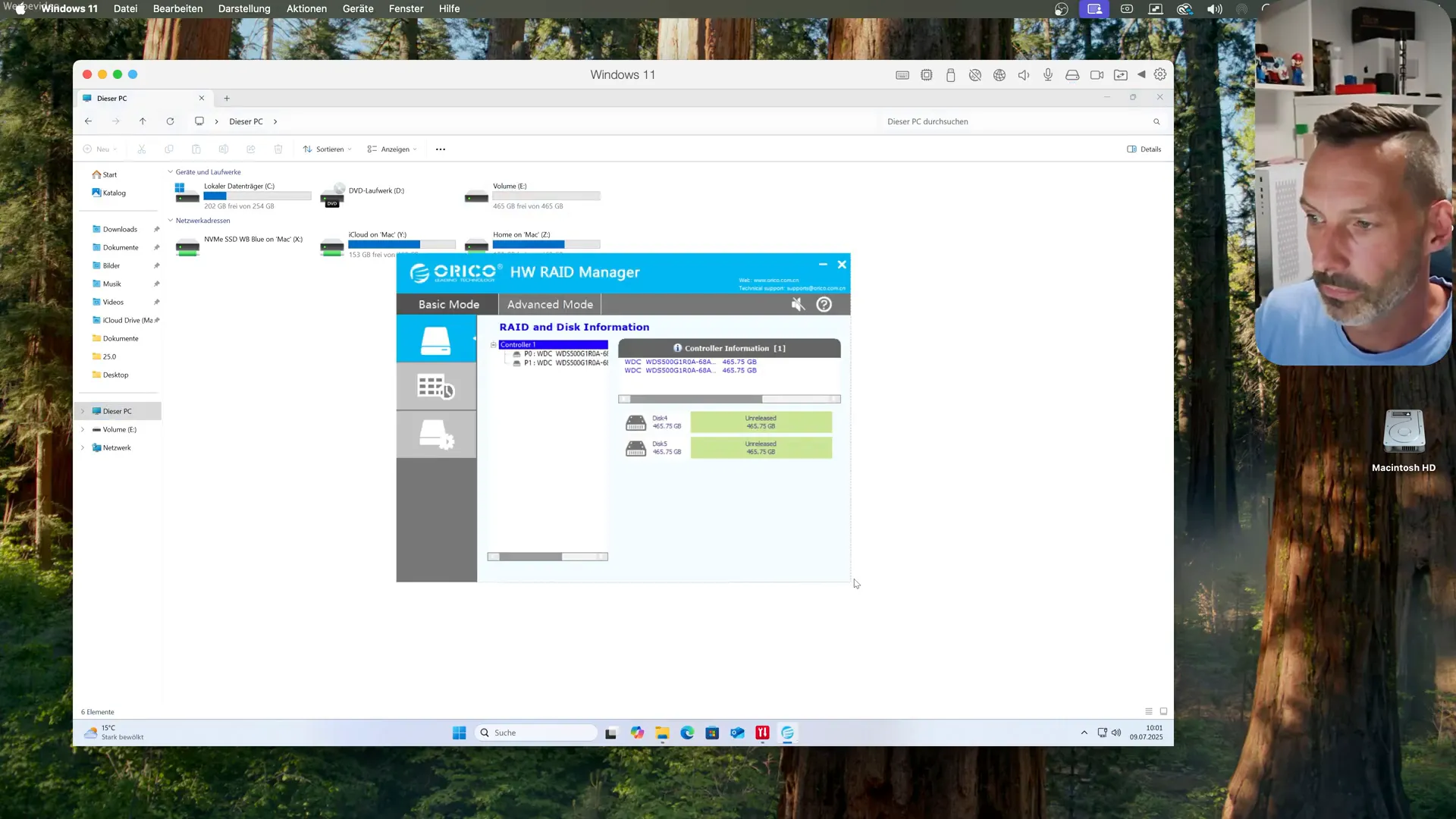Collapse the Netzwerkadressen group

coord(170,221)
